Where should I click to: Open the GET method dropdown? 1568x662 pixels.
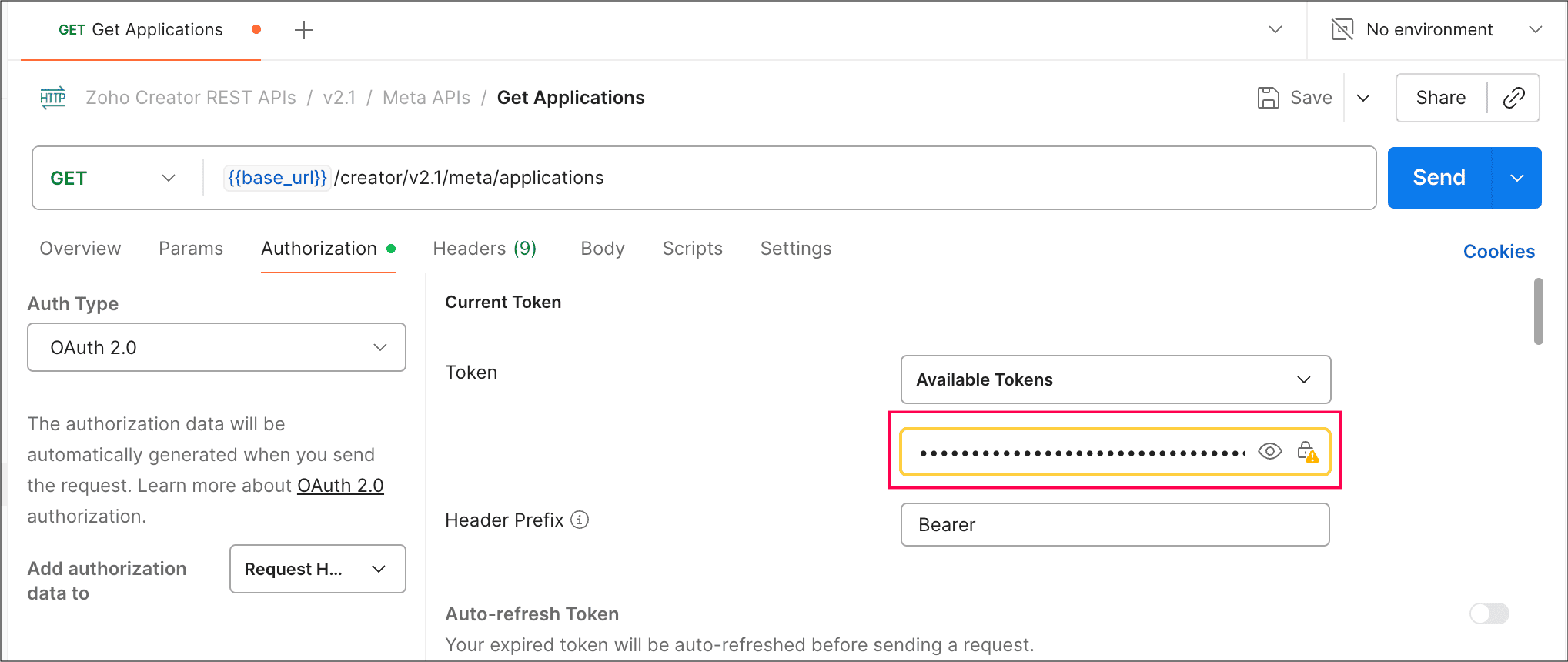113,178
